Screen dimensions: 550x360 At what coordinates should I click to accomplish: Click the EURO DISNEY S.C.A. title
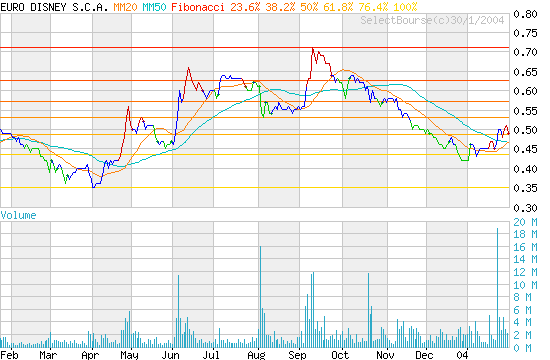[x=54, y=7]
